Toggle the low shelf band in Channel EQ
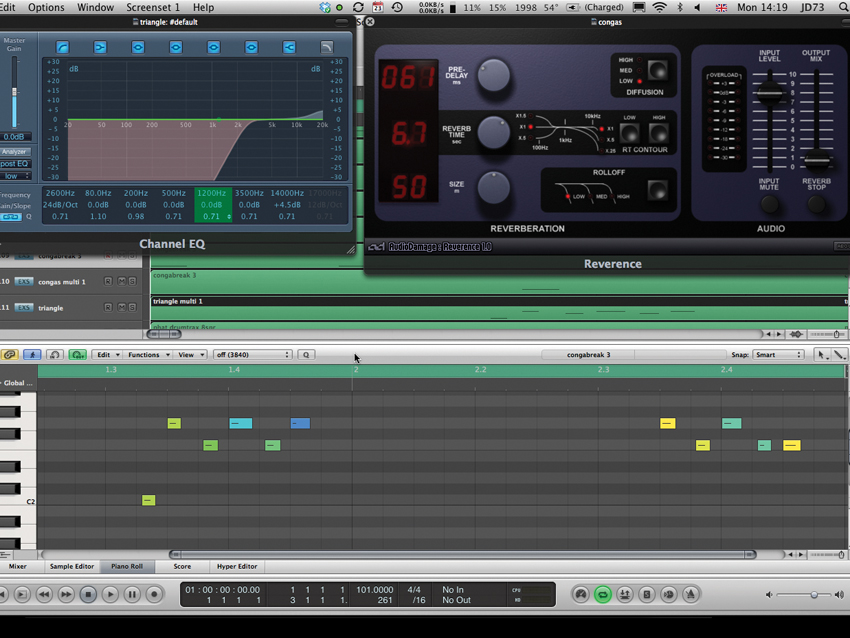The image size is (850, 638). (100, 47)
